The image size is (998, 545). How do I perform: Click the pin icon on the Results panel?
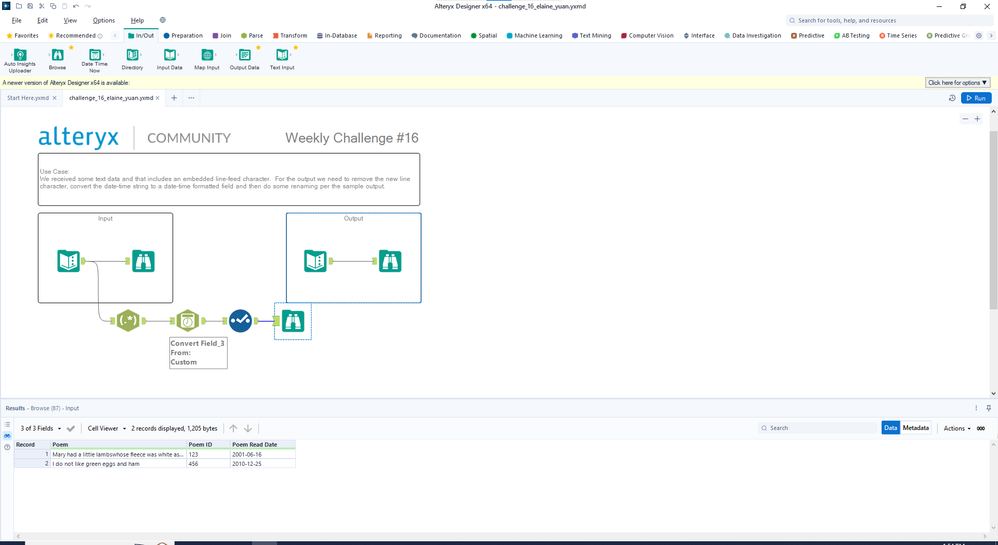pos(988,408)
